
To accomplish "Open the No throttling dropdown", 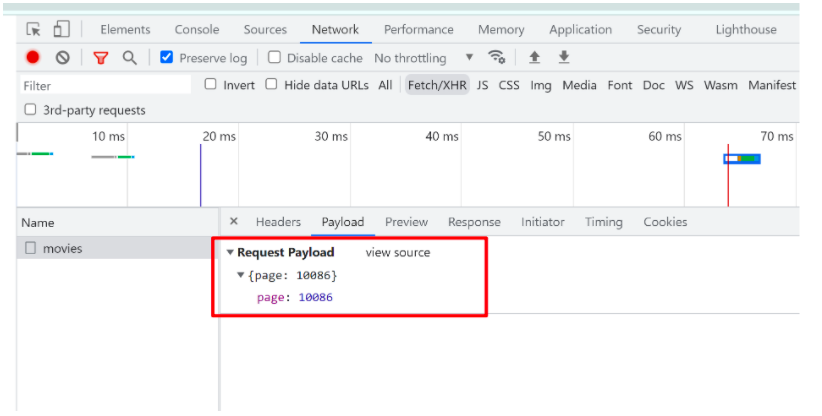I will (424, 58).
